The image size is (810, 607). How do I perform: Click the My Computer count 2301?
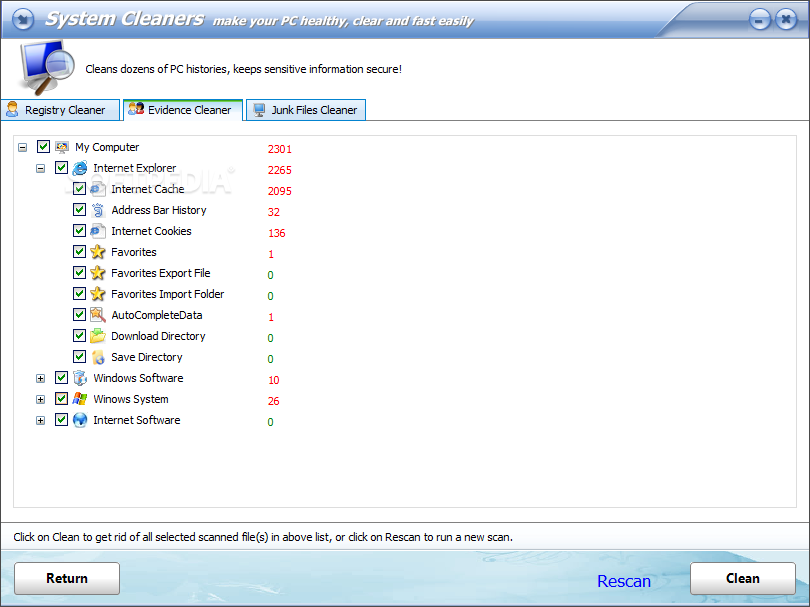click(x=279, y=149)
